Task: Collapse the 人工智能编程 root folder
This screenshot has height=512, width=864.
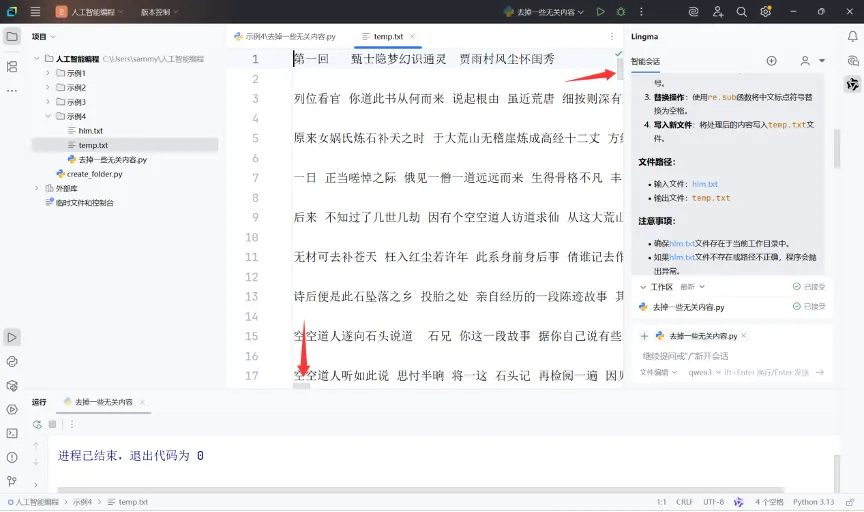Action: [x=36, y=58]
